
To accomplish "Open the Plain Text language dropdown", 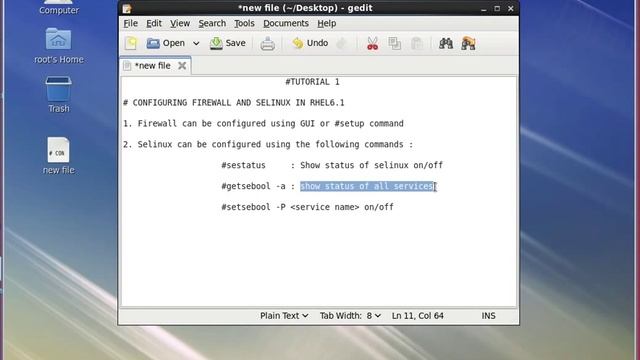I will [284, 316].
